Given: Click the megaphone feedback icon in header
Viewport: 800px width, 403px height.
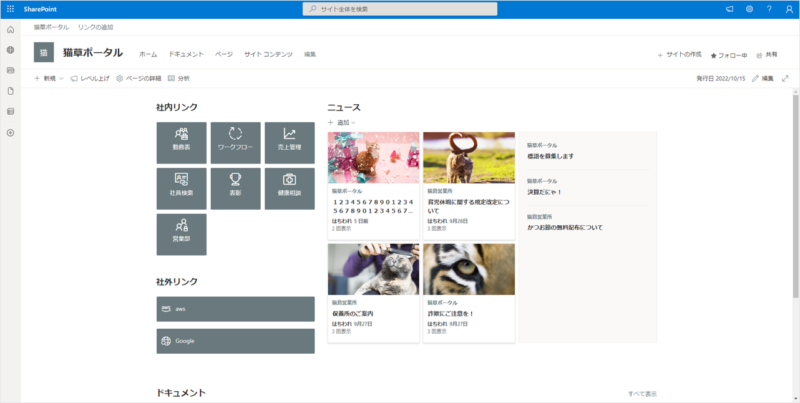Looking at the screenshot, I should coord(729,9).
